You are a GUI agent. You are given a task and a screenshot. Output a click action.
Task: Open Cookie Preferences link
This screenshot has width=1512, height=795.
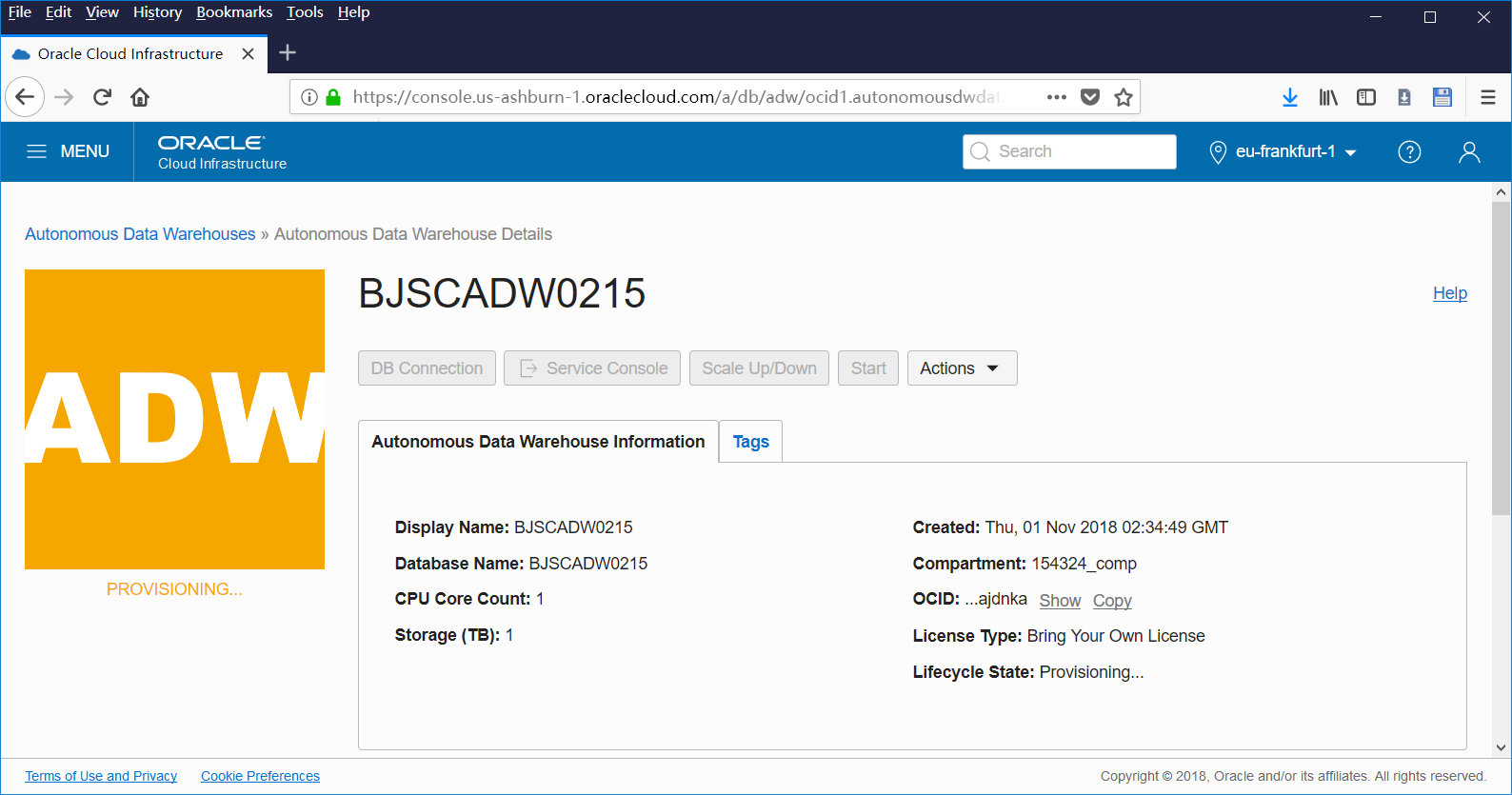pos(260,776)
